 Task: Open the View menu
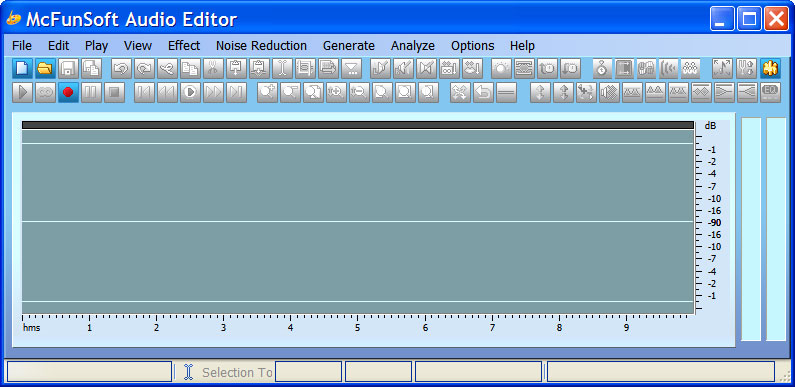[138, 46]
